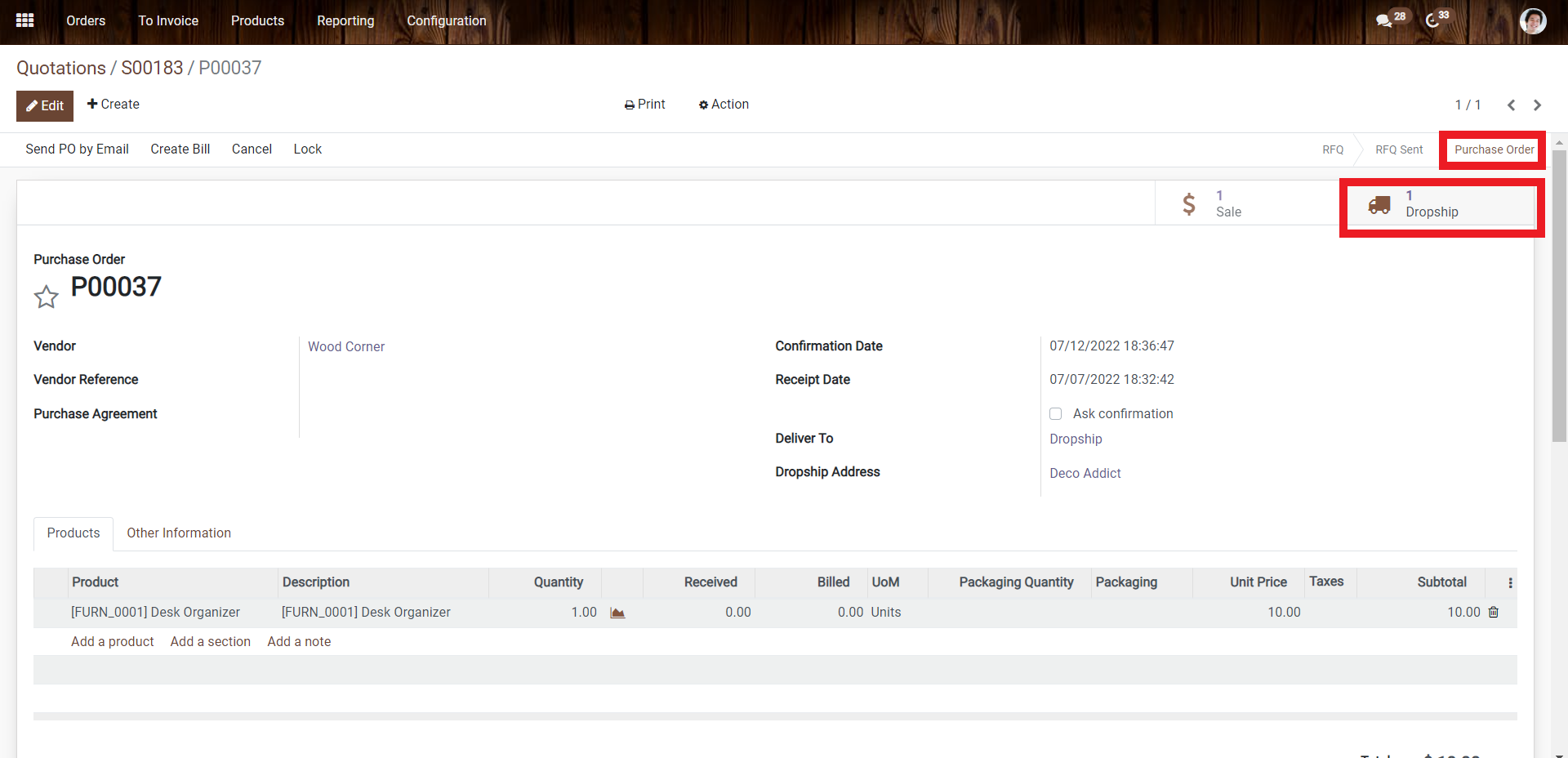Click the quantity value 1.00
This screenshot has height=758, width=1568.
584,613
